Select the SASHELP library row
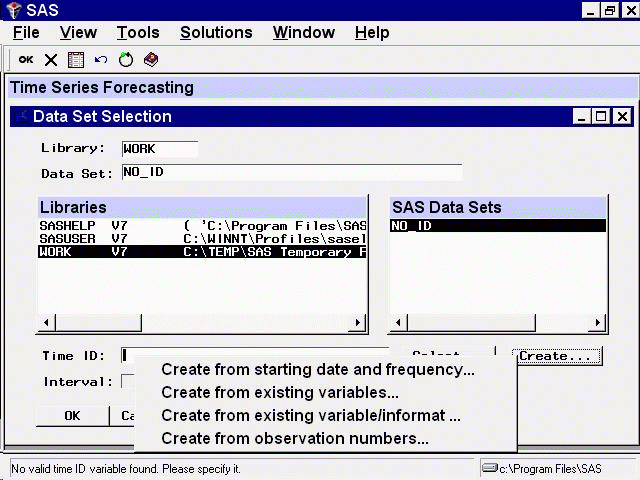The height and width of the screenshot is (480, 640). click(x=200, y=226)
